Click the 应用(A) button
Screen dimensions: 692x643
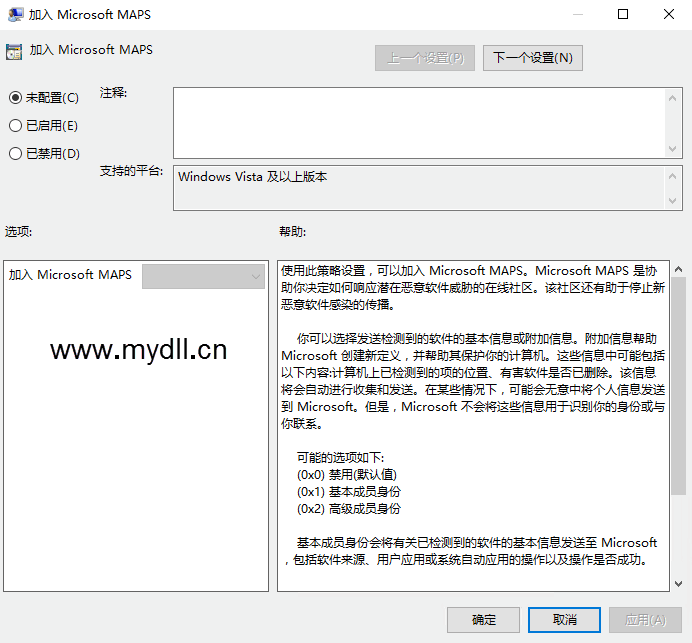pyautogui.click(x=645, y=620)
